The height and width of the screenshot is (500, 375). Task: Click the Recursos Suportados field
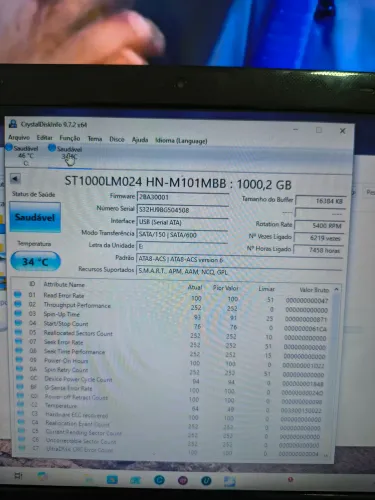click(x=239, y=272)
